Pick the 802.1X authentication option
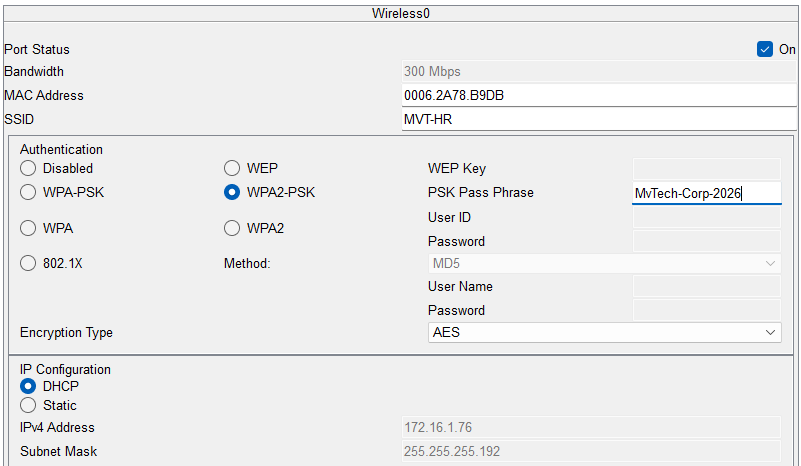Viewport: 801px width, 466px height. click(28, 263)
